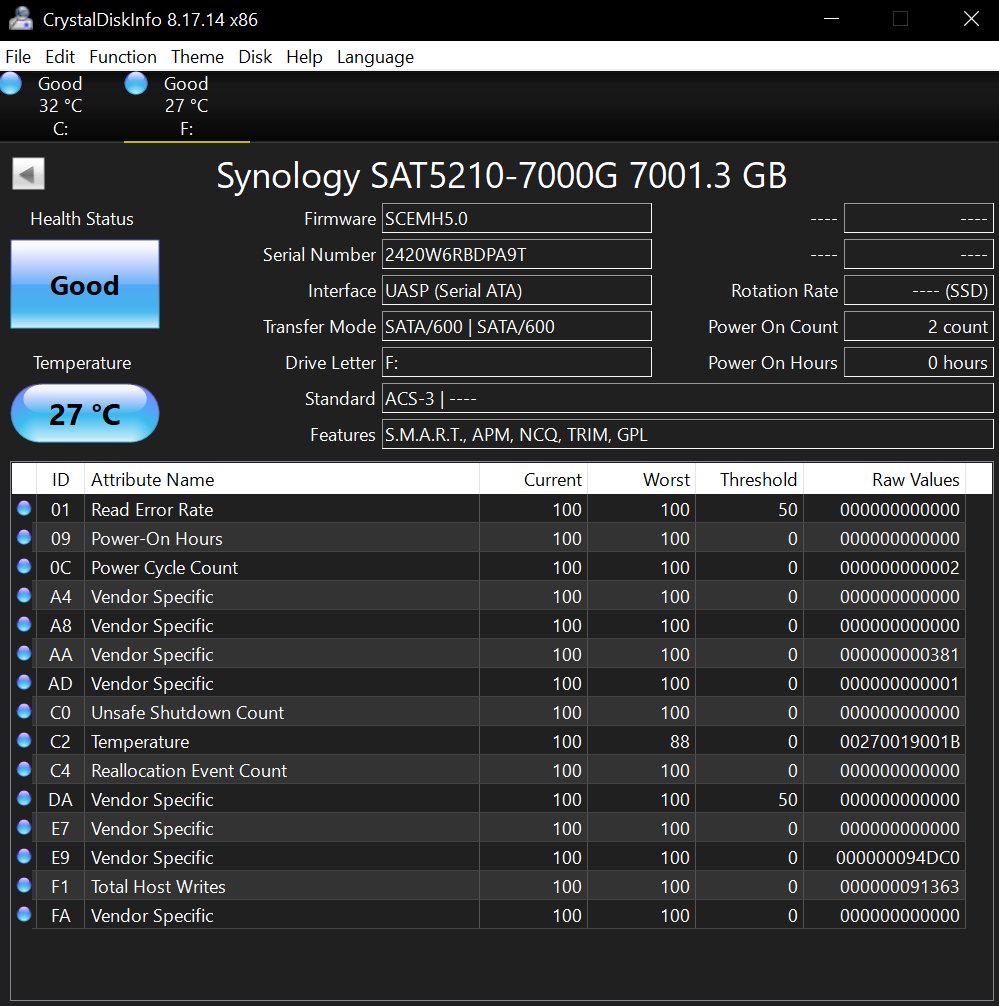Click the Drive Letter field F:
The image size is (999, 1006).
pyautogui.click(x=517, y=362)
